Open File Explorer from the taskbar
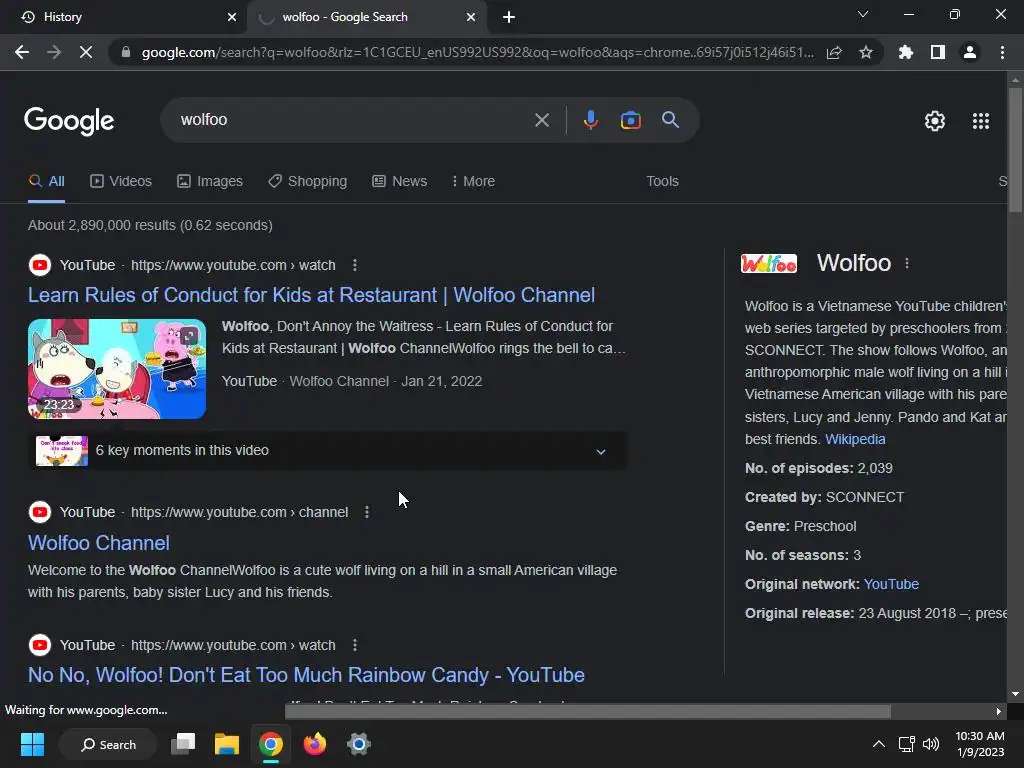1024x768 pixels. pyautogui.click(x=227, y=744)
